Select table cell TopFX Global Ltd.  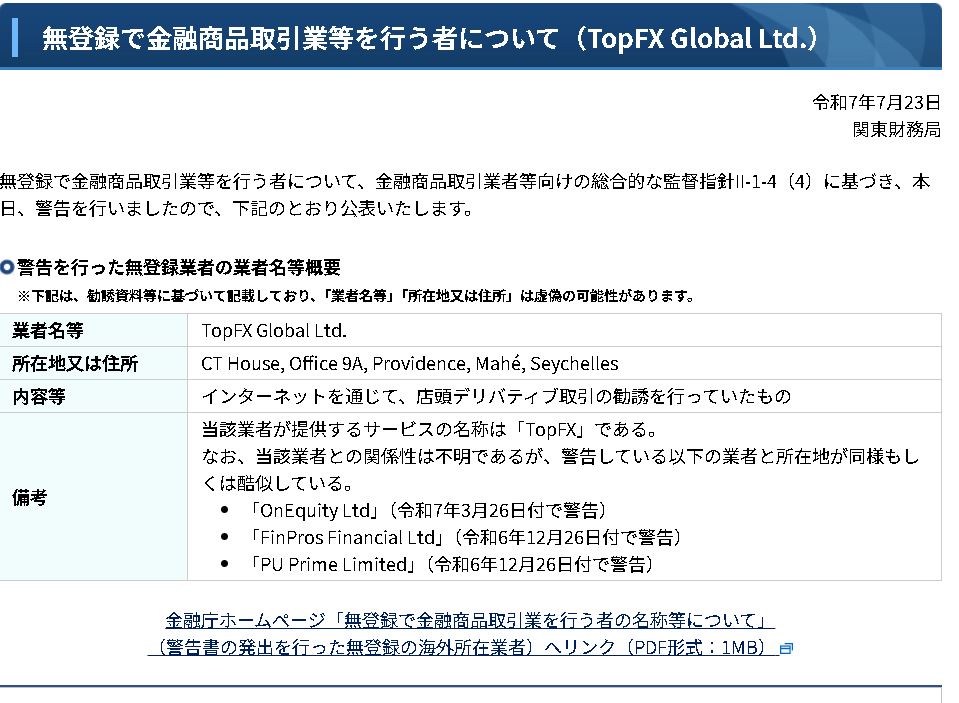click(x=565, y=330)
